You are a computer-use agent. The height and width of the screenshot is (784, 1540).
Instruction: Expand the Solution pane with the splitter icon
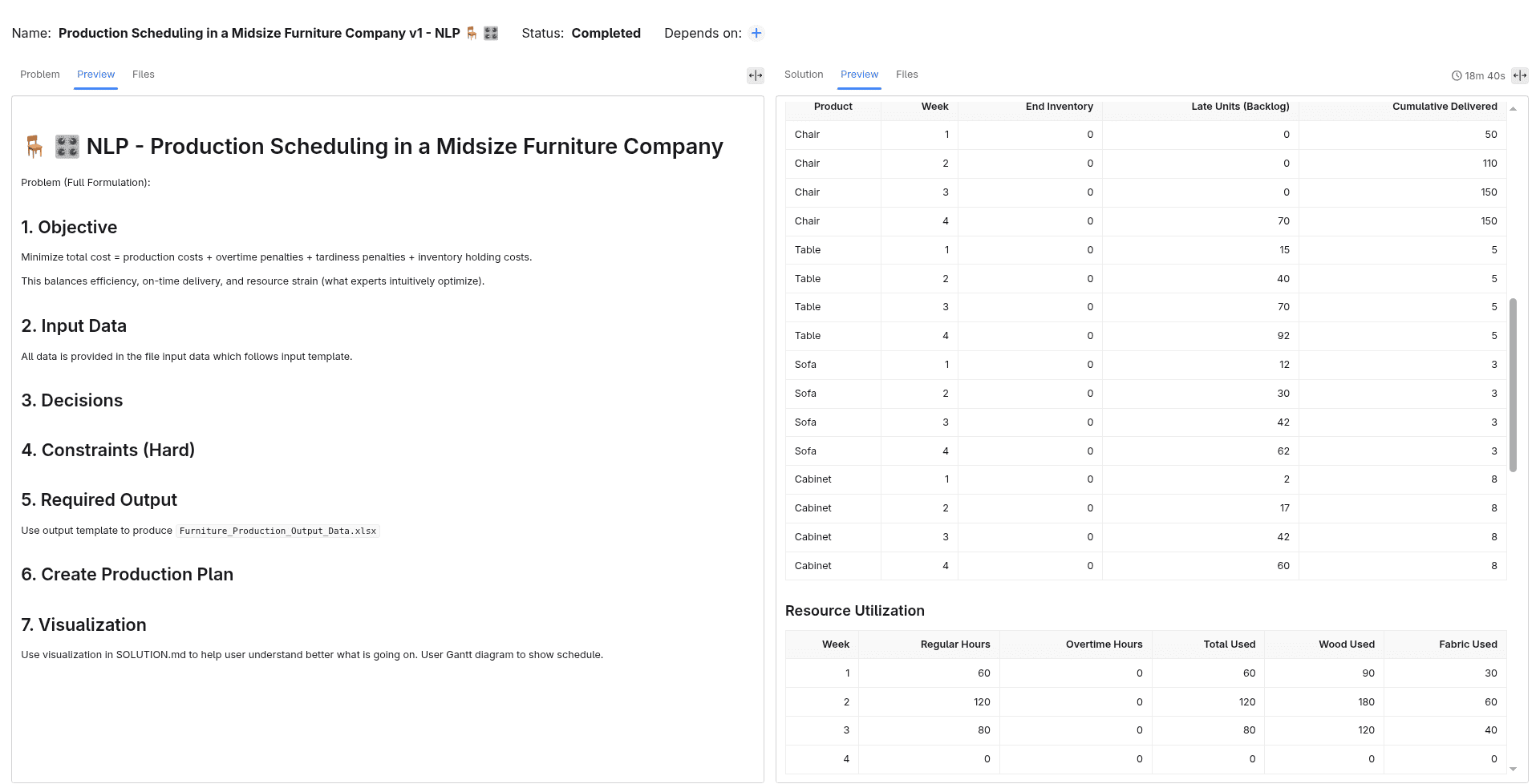[1520, 75]
